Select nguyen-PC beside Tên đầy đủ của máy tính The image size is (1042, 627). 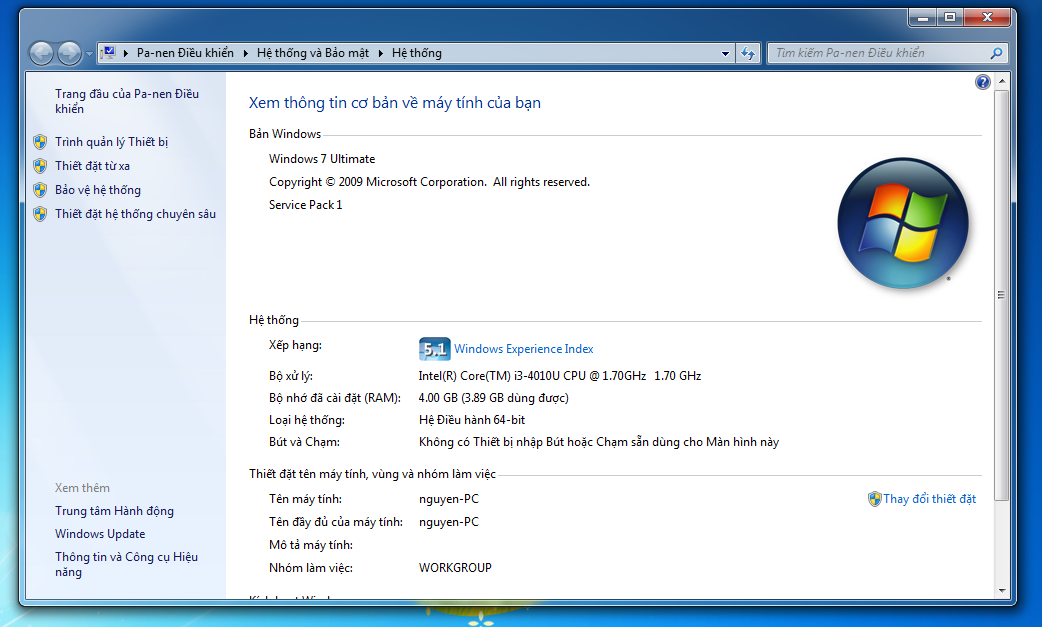click(x=449, y=522)
